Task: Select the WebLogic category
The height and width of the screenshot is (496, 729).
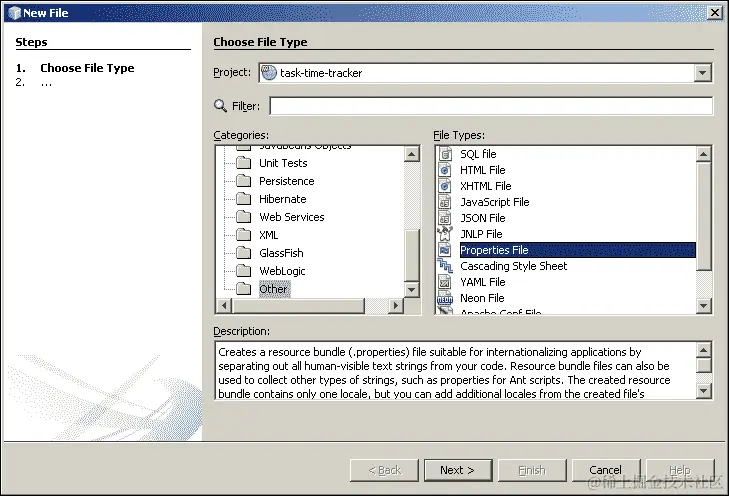Action: [282, 271]
